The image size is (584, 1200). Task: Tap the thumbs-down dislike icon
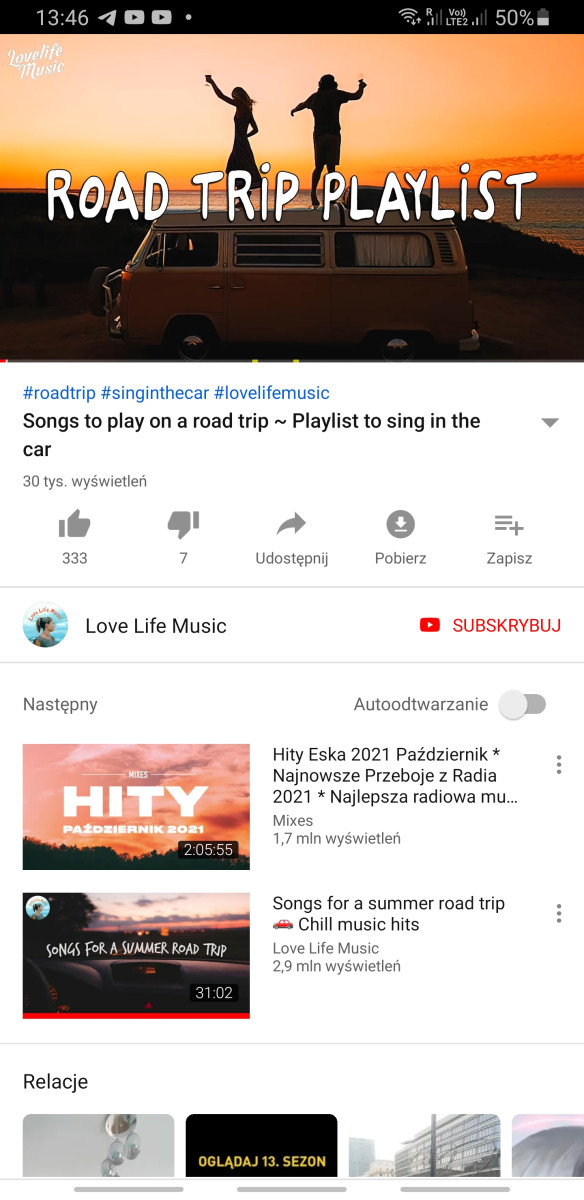coord(183,524)
